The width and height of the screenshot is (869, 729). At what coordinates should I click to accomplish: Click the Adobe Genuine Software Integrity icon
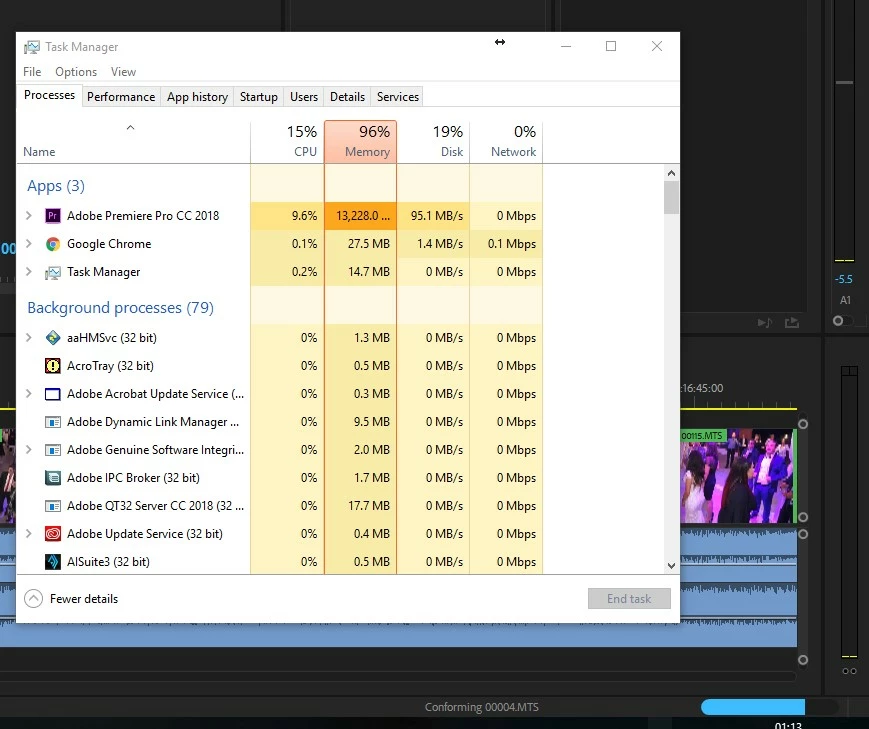[53, 450]
